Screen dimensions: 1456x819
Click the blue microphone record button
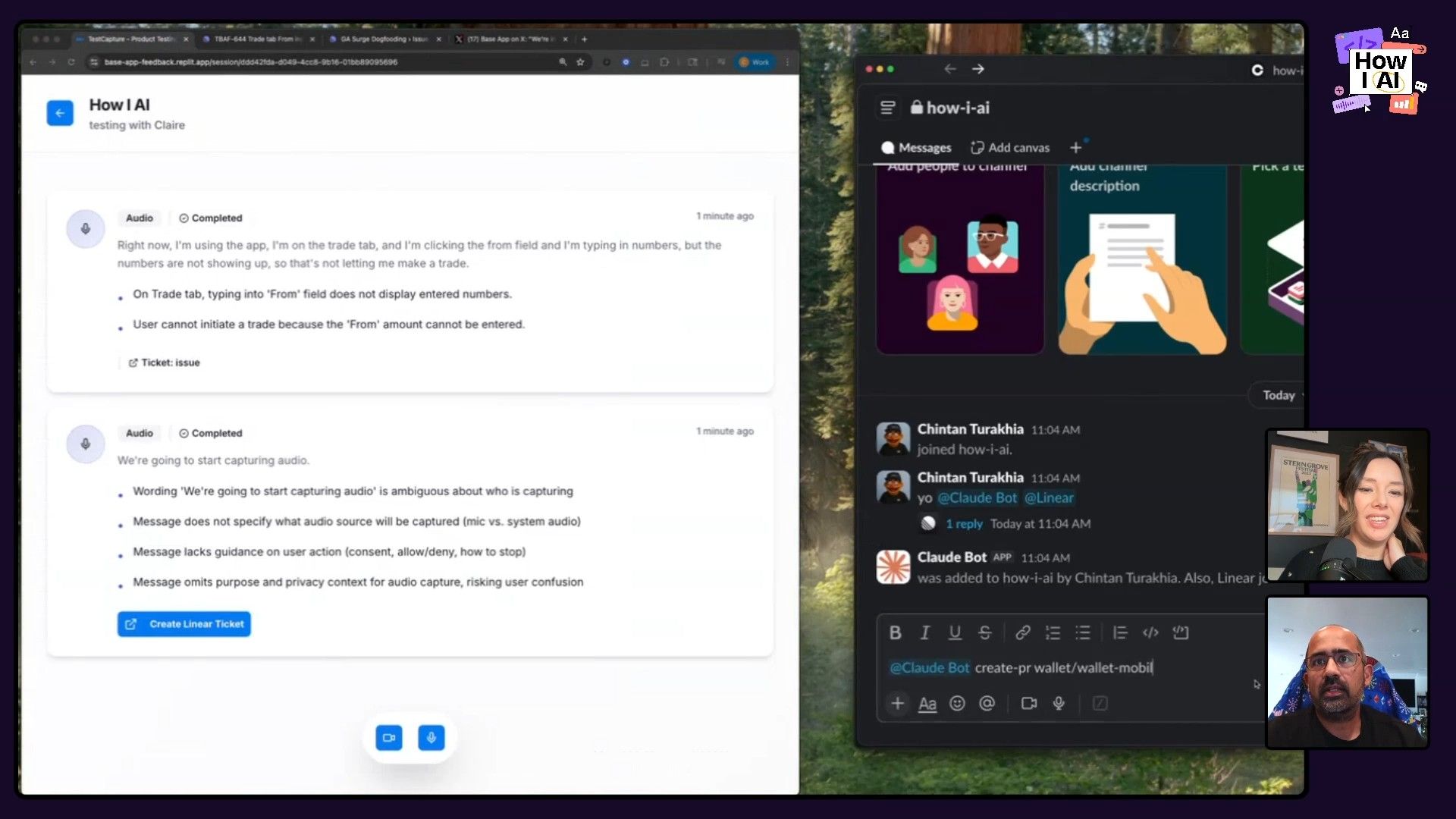coord(431,737)
